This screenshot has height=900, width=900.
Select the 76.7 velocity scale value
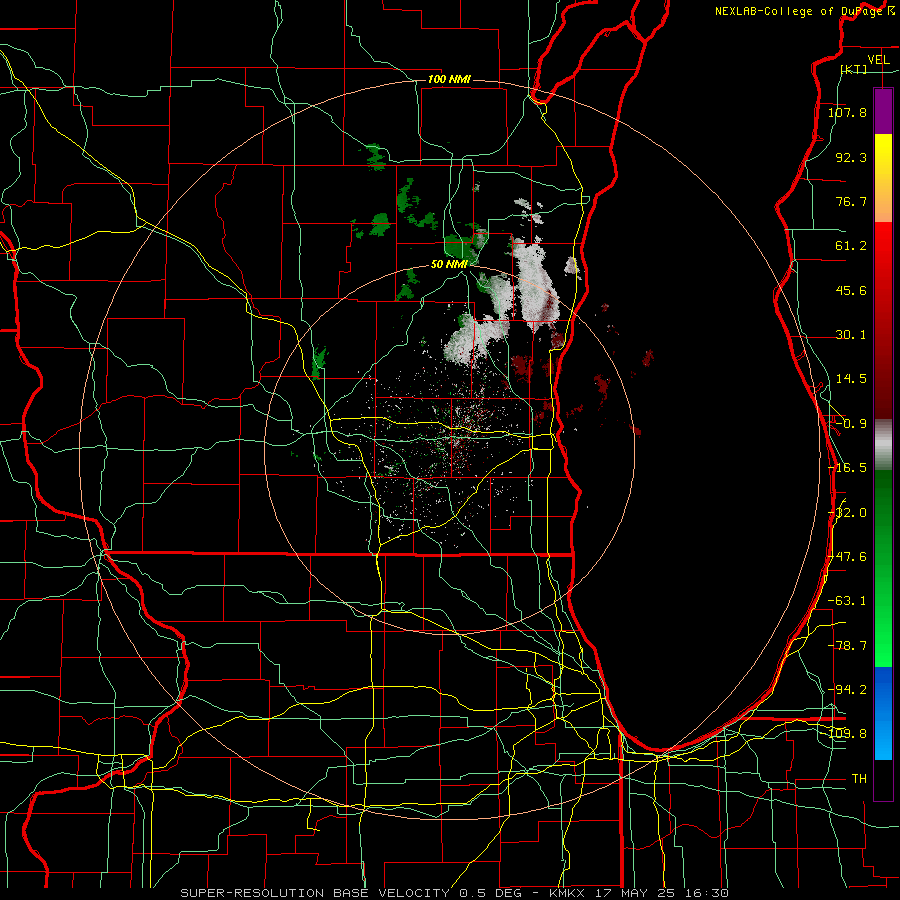click(851, 201)
